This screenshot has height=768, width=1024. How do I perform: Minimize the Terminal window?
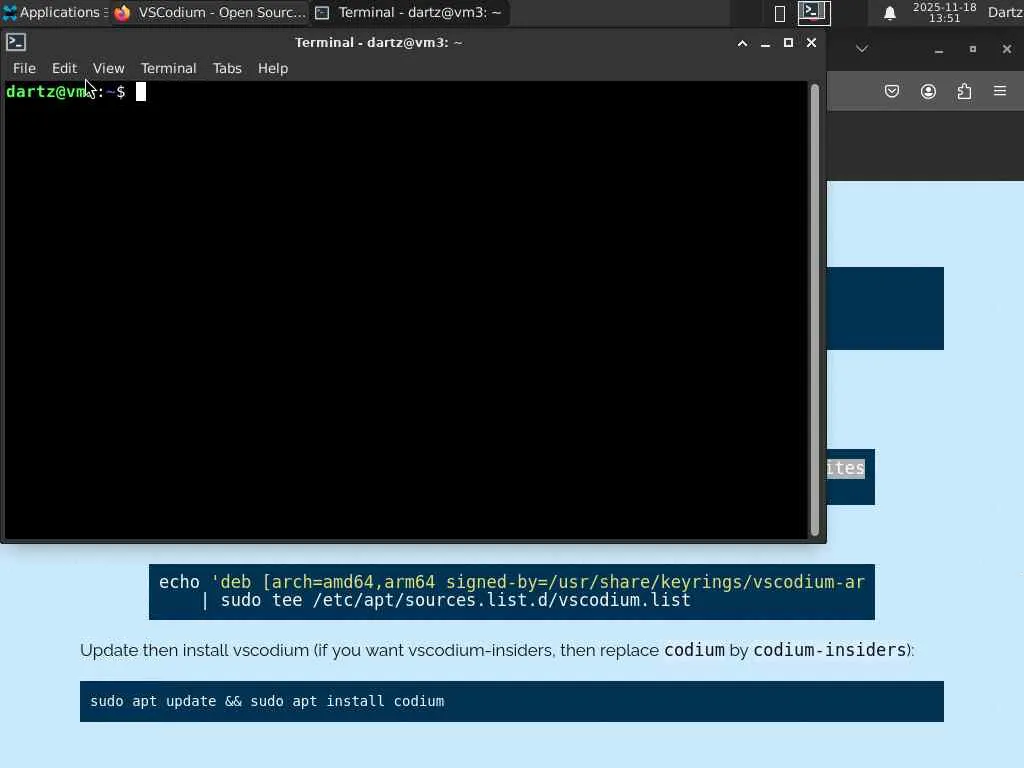[x=765, y=43]
